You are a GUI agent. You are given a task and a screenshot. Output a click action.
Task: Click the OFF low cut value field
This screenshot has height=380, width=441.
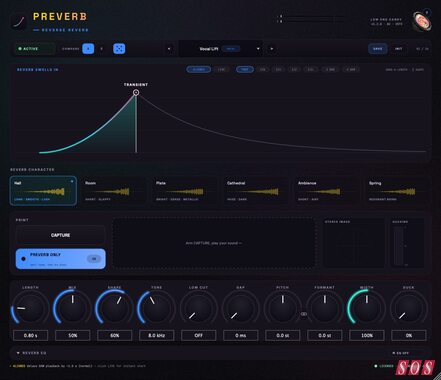(x=198, y=335)
